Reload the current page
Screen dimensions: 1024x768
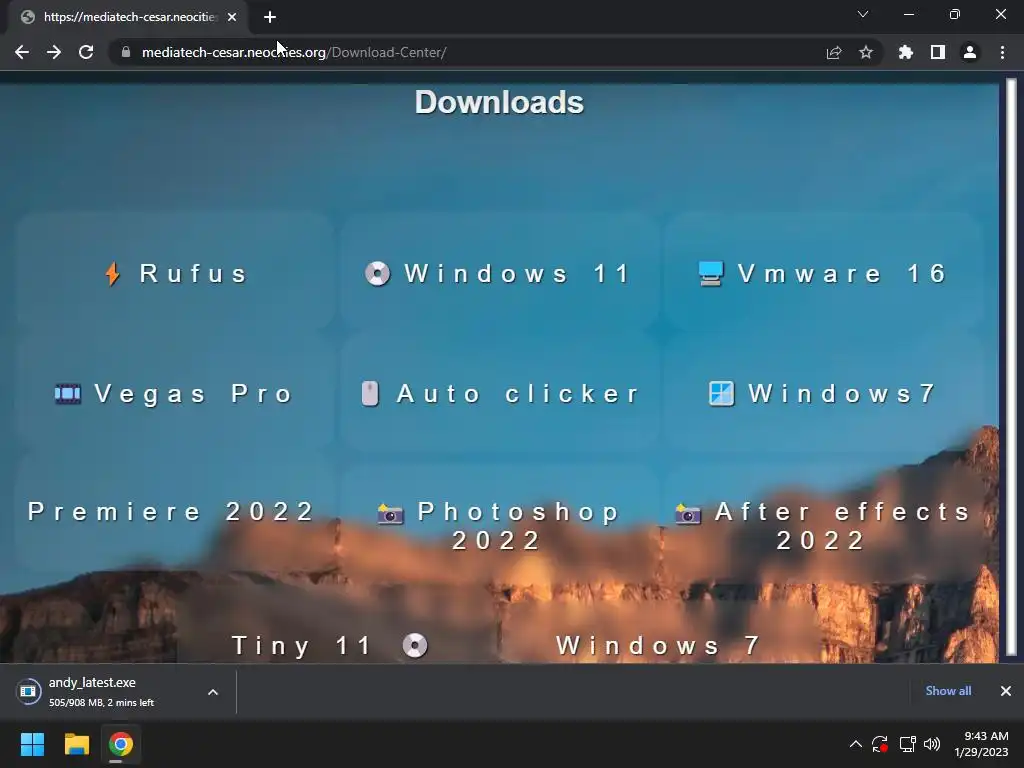pyautogui.click(x=86, y=52)
